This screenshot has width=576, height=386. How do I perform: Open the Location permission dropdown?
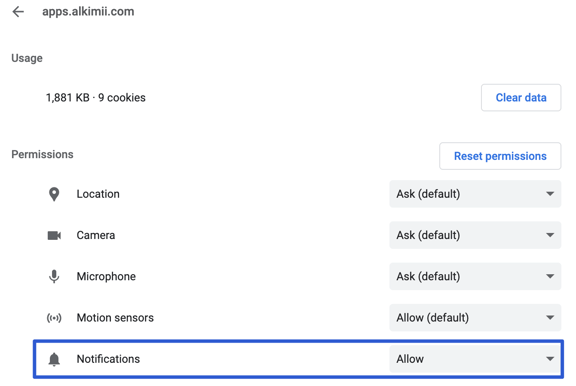[x=475, y=194]
